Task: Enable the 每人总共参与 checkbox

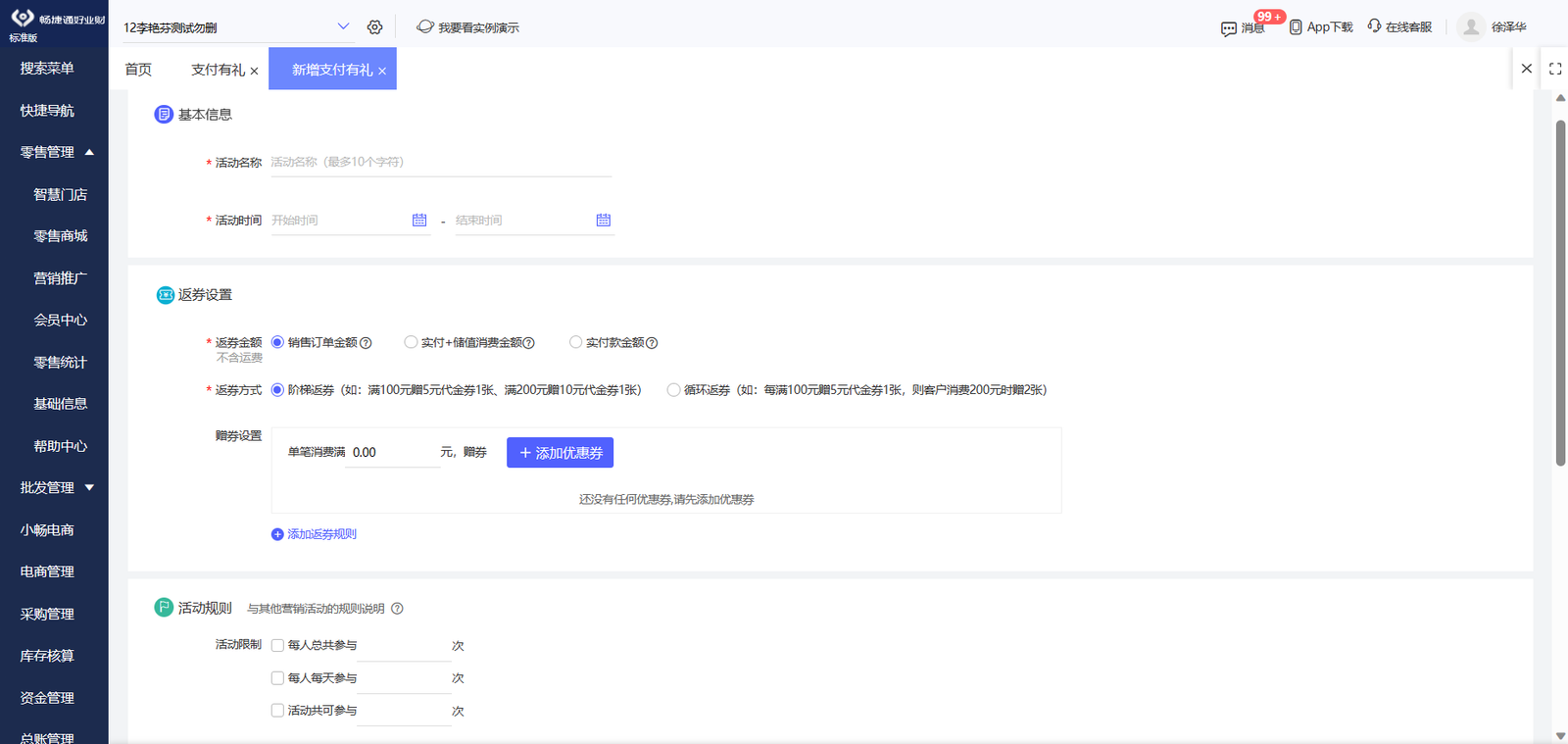Action: [x=277, y=645]
